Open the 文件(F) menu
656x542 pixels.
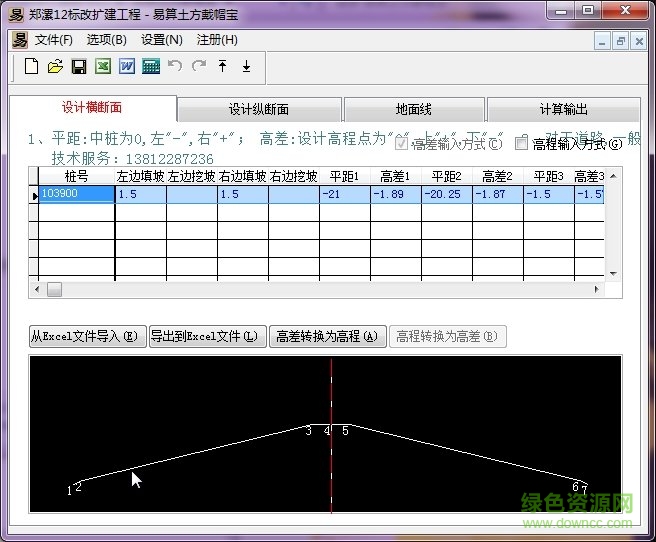[x=54, y=40]
